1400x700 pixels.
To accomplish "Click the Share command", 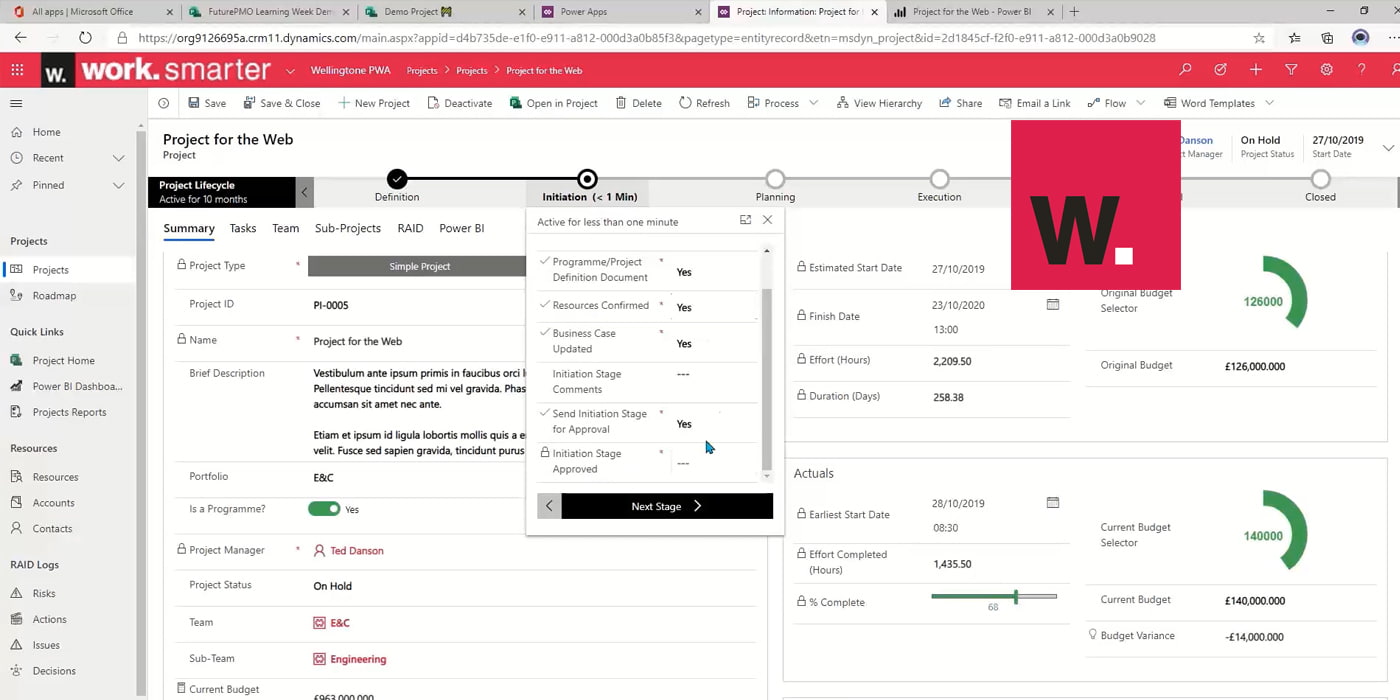I will tap(960, 103).
